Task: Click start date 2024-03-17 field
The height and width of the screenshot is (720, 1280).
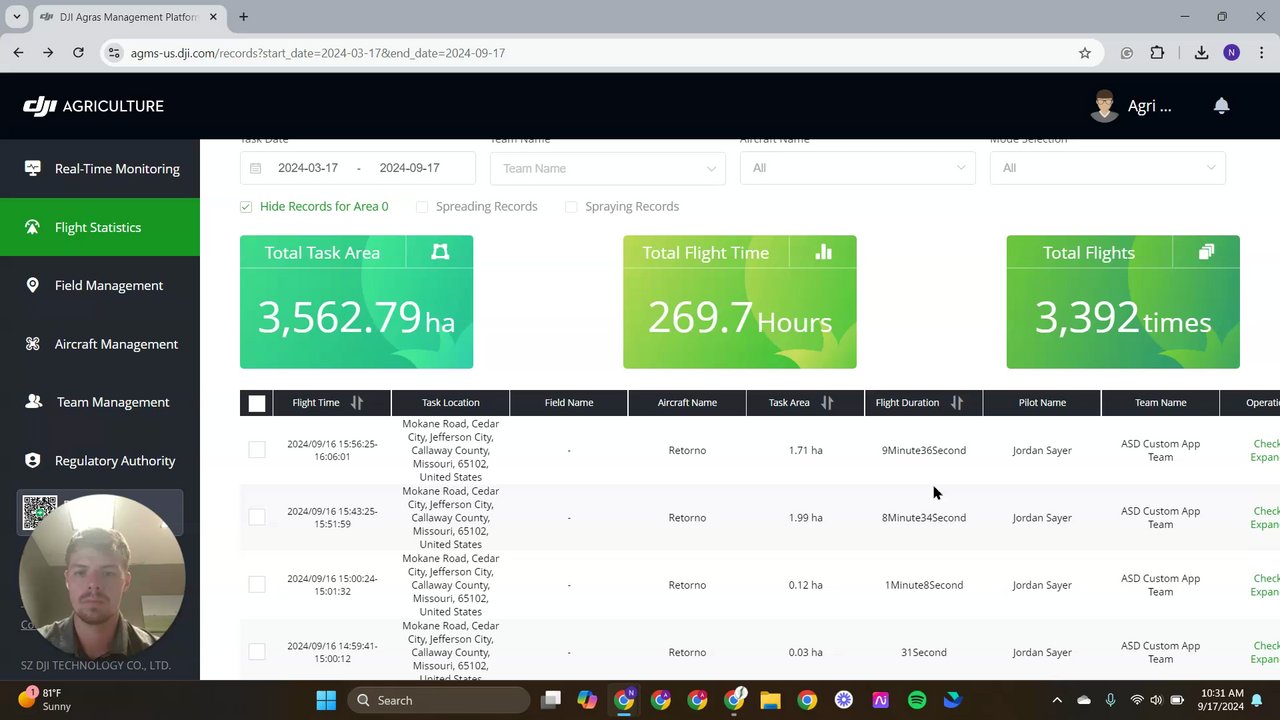Action: pos(308,168)
